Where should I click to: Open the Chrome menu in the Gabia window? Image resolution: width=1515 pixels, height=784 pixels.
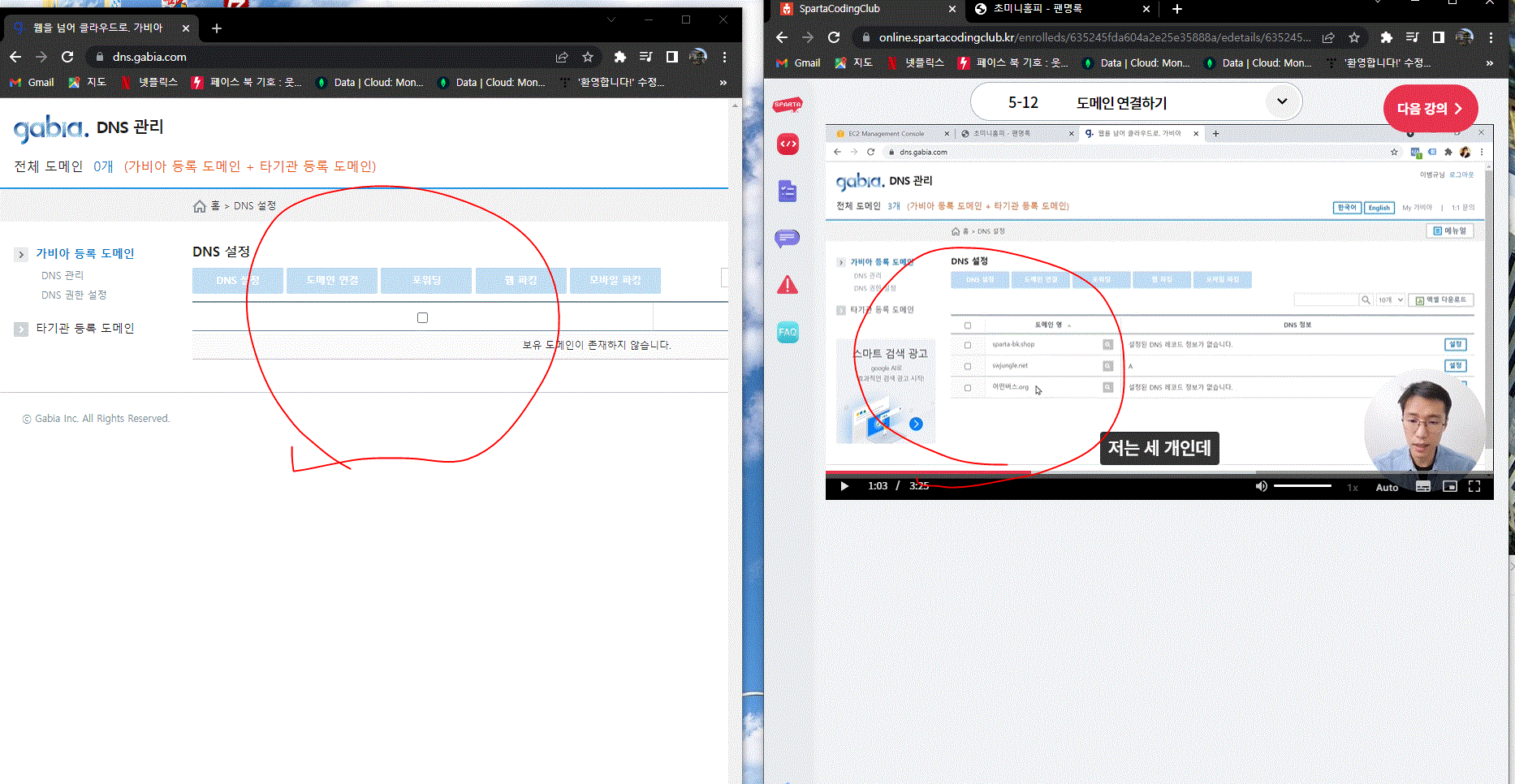(725, 57)
